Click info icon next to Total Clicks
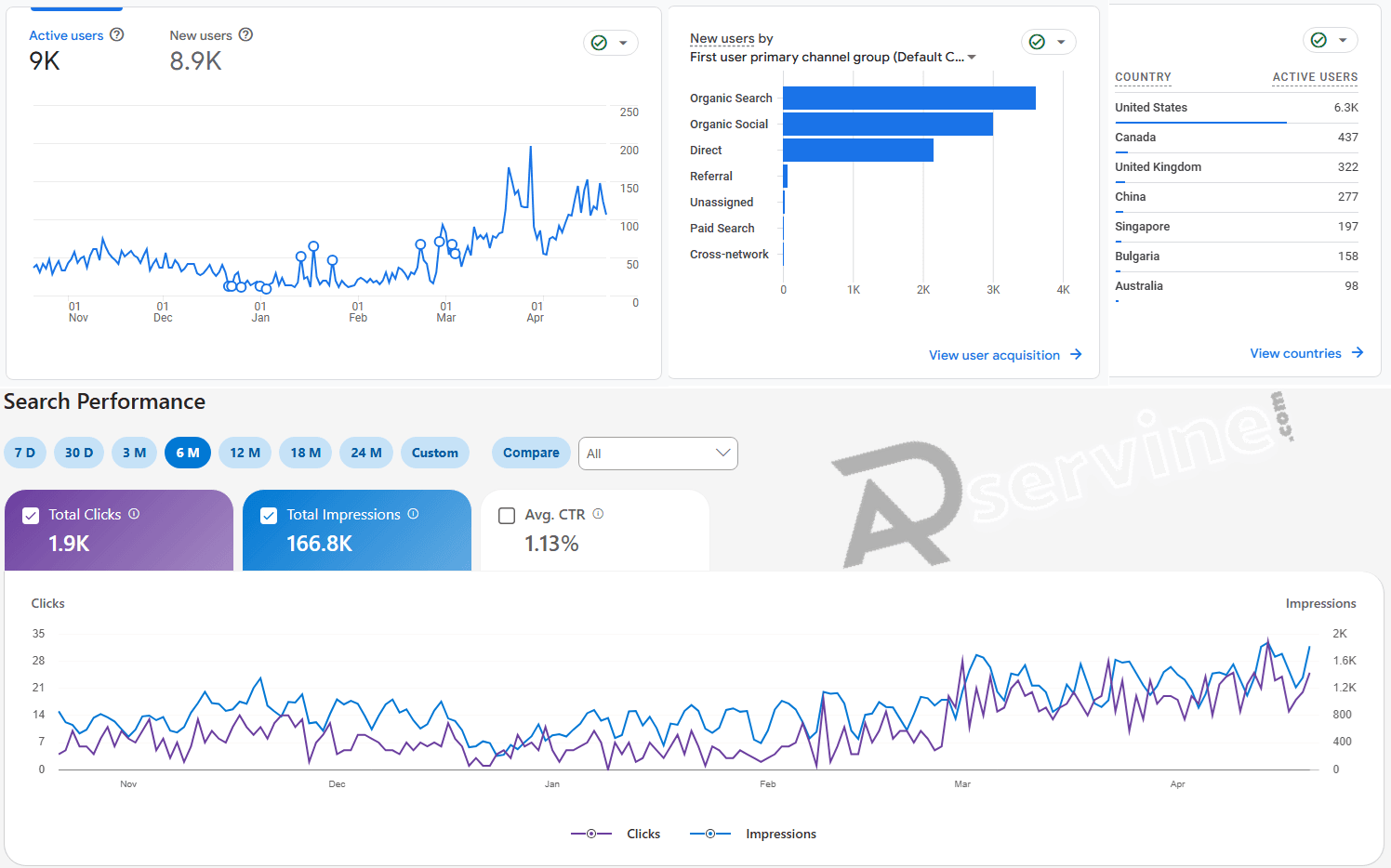 [134, 514]
